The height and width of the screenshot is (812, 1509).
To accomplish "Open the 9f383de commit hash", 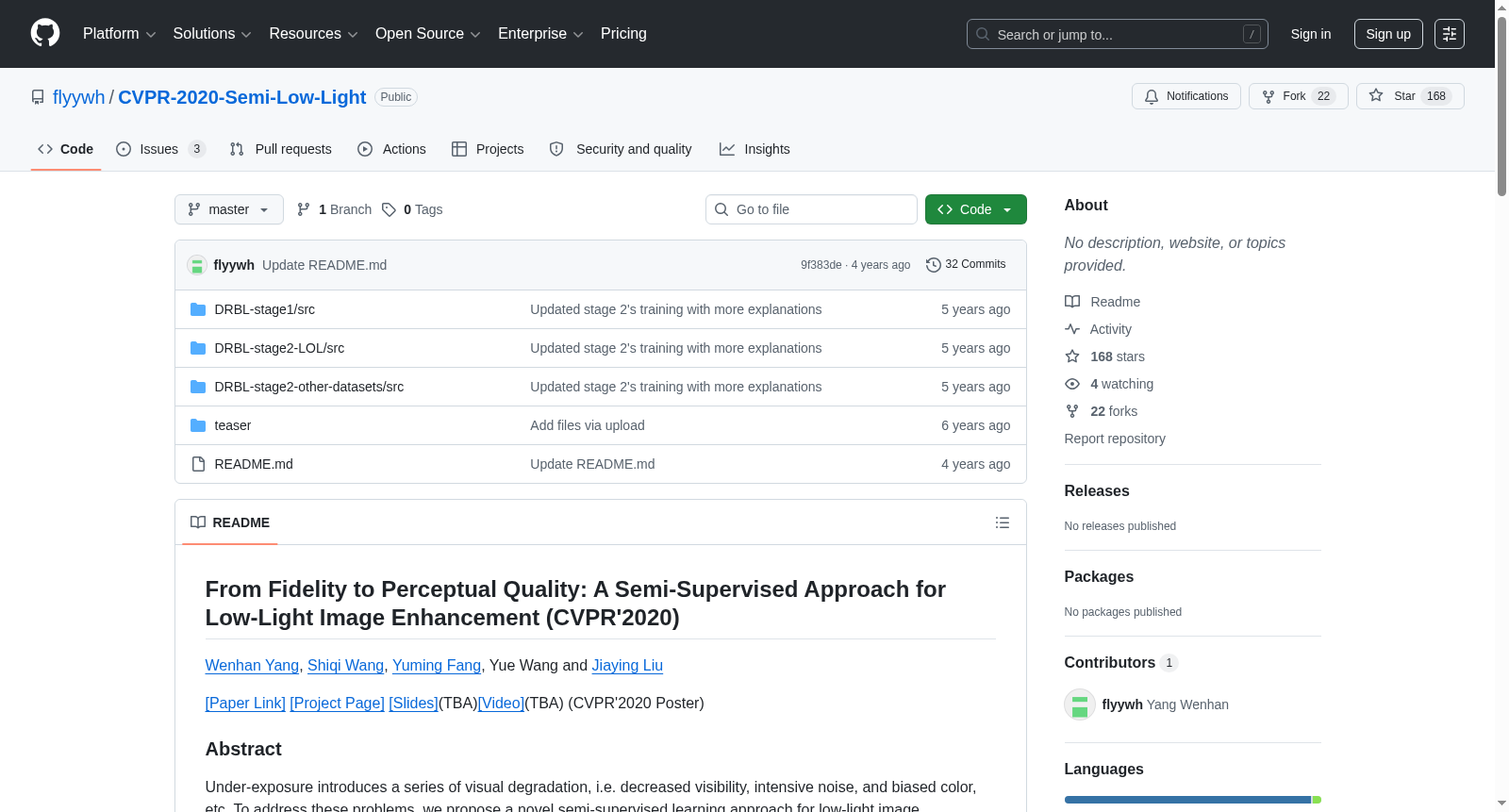I will click(821, 265).
